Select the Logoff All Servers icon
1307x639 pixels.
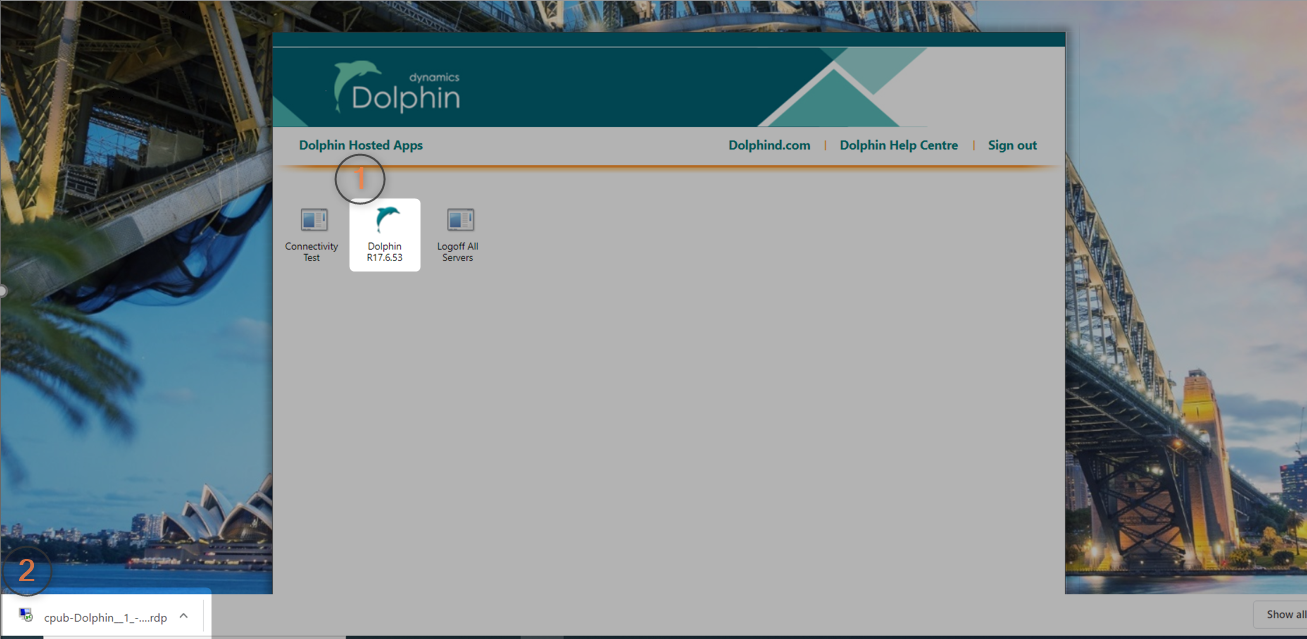458,234
